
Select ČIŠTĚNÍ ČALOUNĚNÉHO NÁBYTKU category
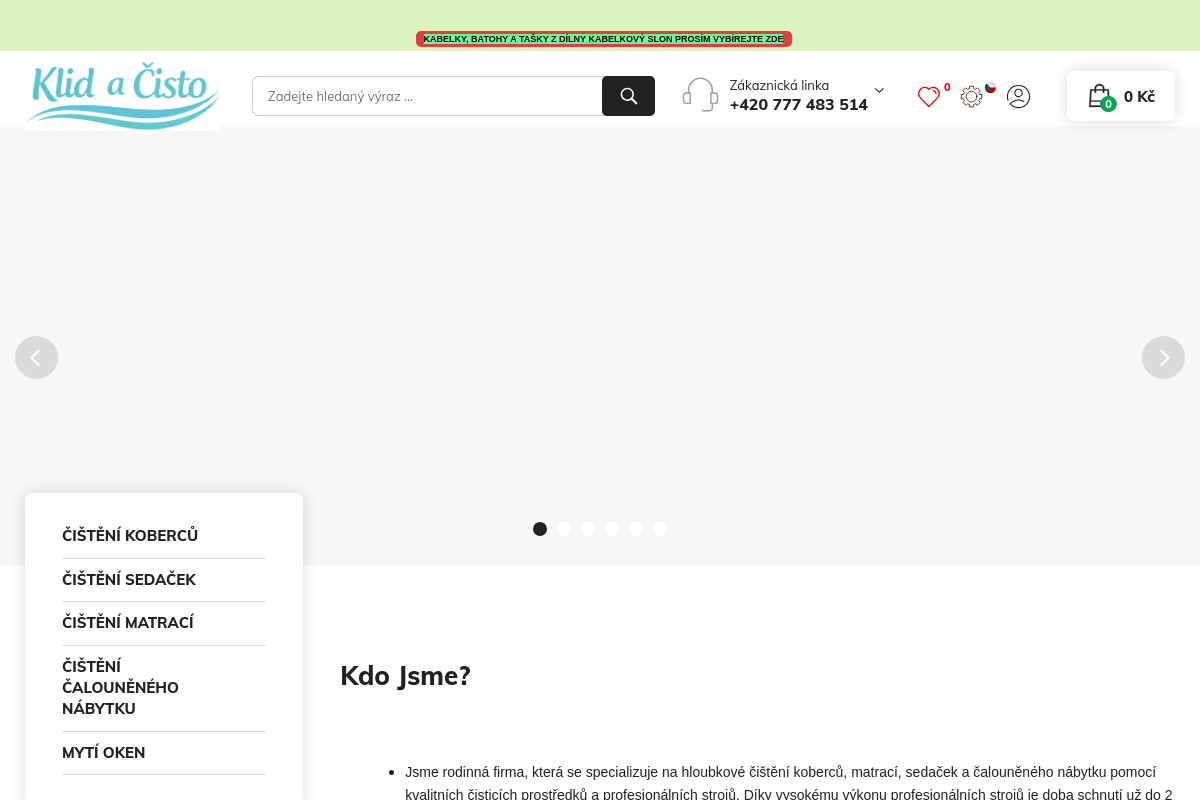coord(120,687)
